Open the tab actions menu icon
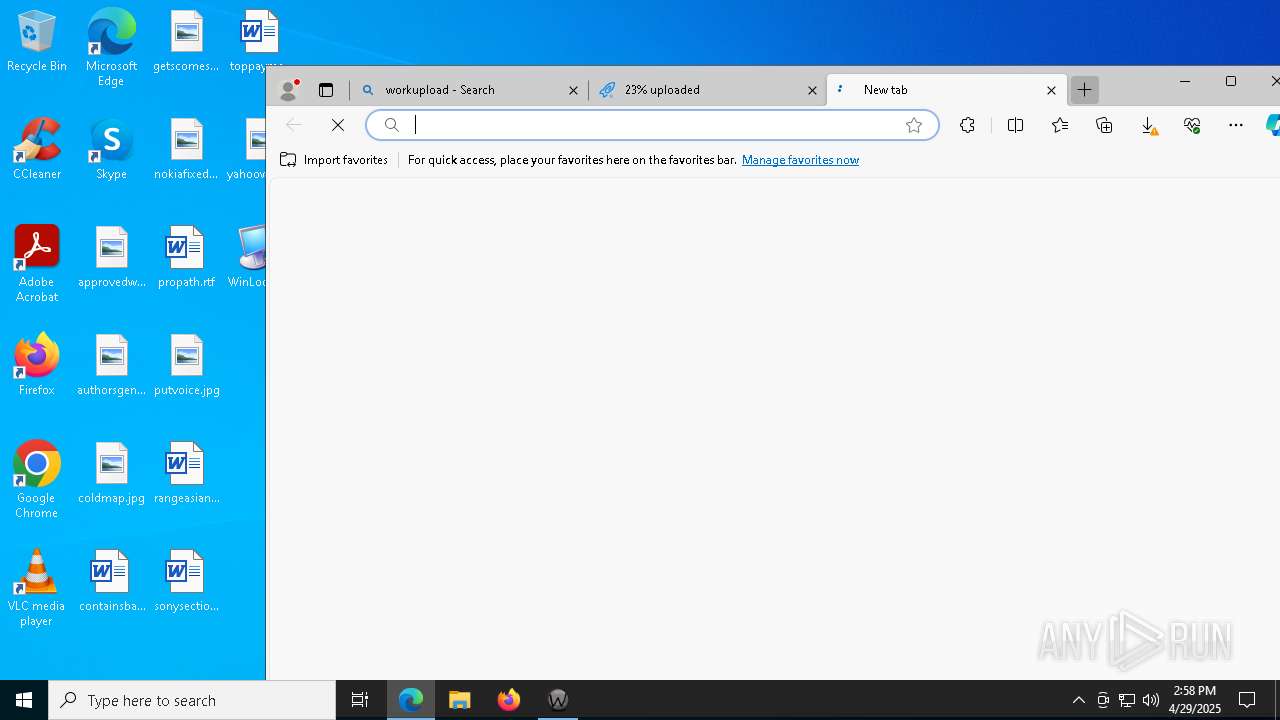The image size is (1280, 720). [x=326, y=90]
